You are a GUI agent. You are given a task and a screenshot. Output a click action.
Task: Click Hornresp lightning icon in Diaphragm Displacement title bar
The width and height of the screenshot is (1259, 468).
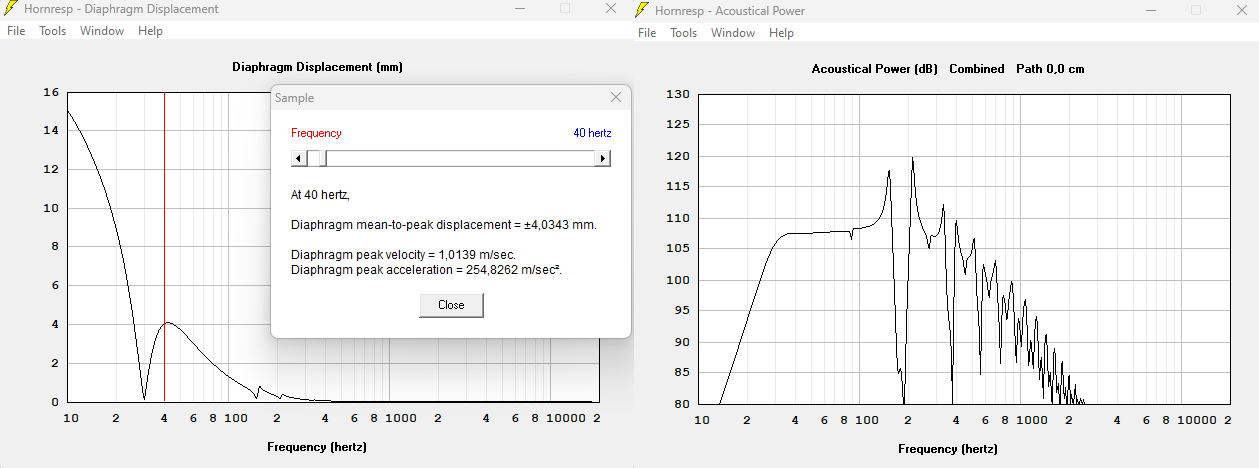11,9
